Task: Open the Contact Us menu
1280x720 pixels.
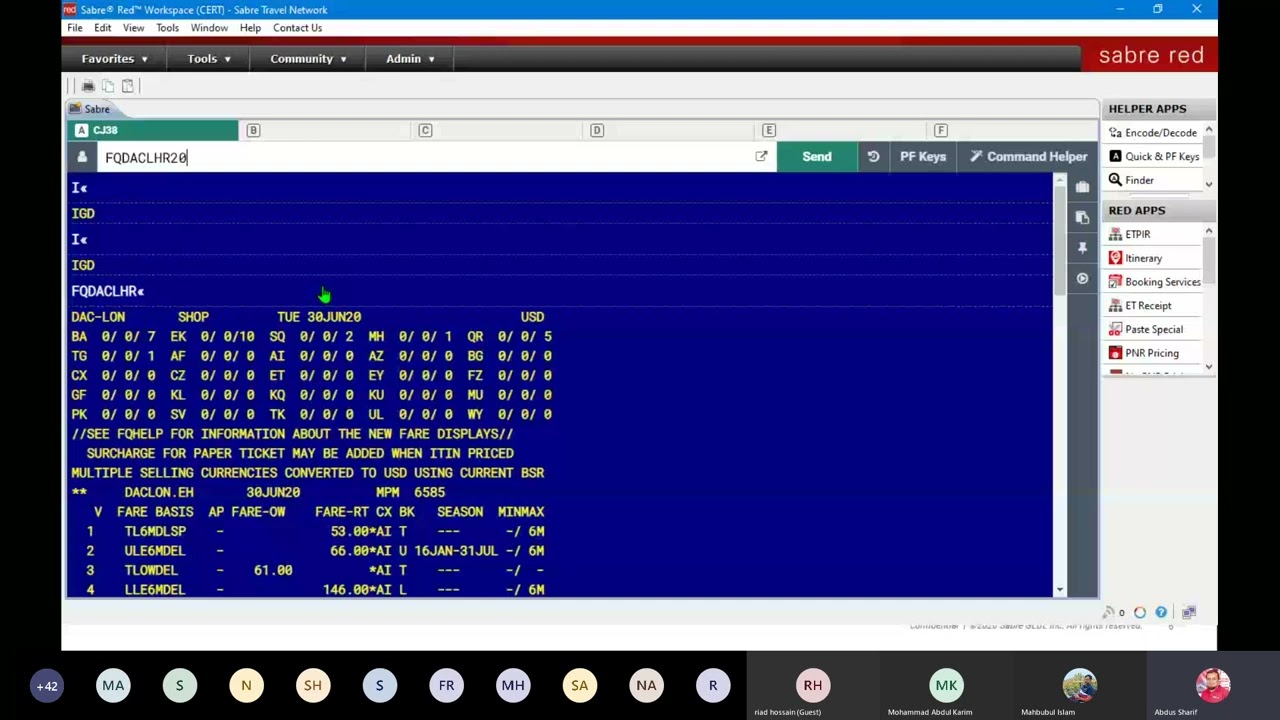Action: coord(297,28)
